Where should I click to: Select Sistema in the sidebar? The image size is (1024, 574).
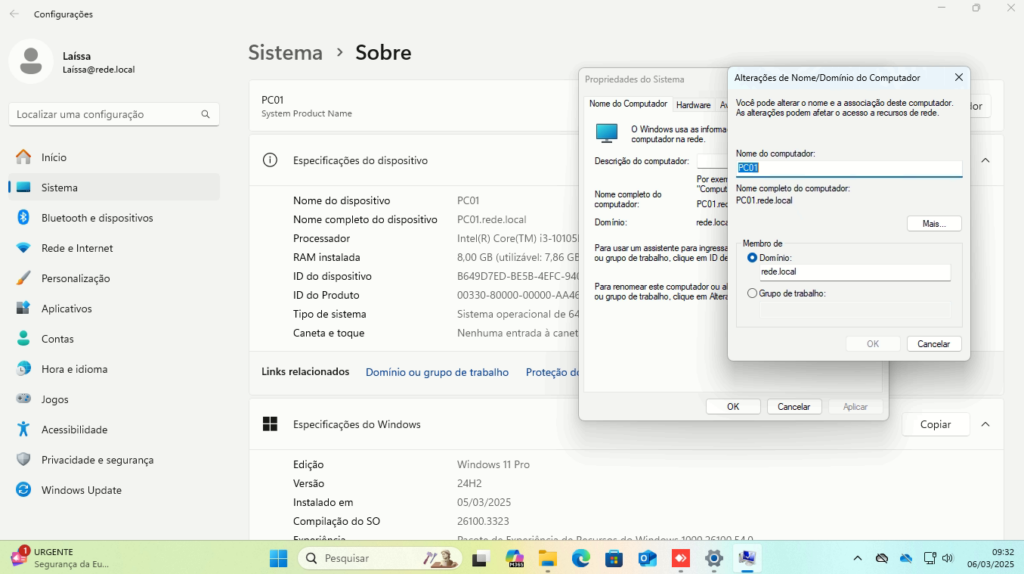click(x=114, y=187)
